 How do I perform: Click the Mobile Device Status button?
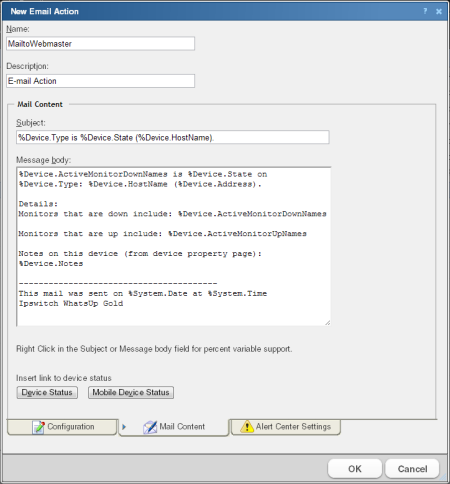tap(131, 392)
